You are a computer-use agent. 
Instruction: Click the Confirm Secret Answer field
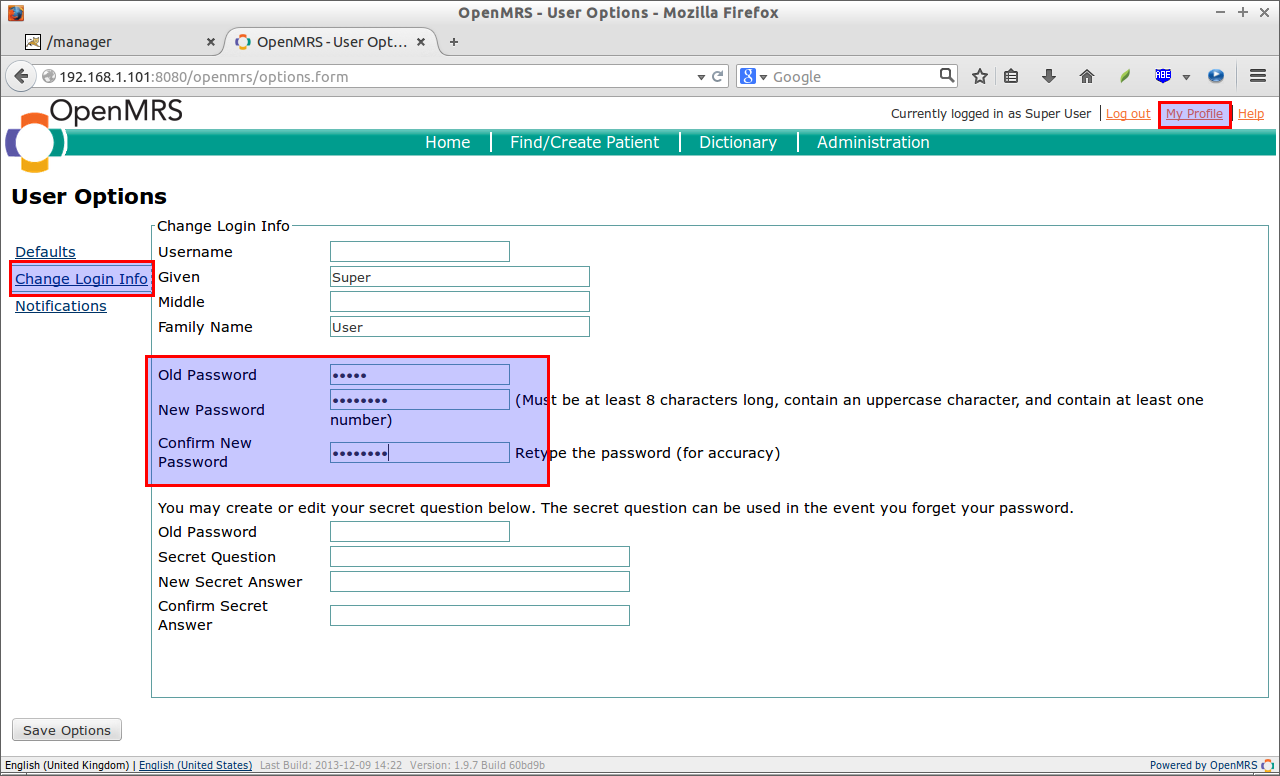point(480,616)
